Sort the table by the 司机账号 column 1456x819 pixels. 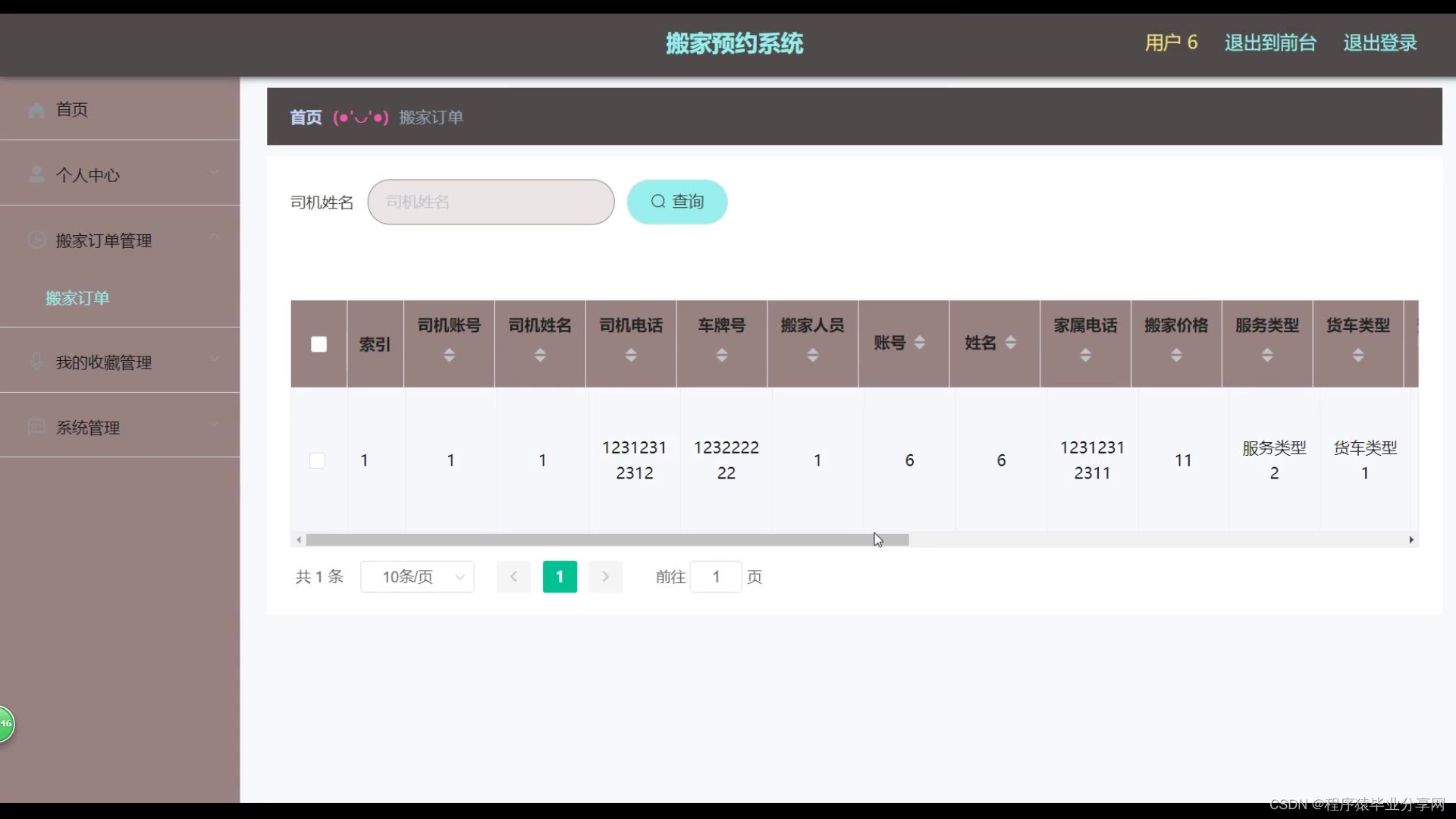coord(449,355)
